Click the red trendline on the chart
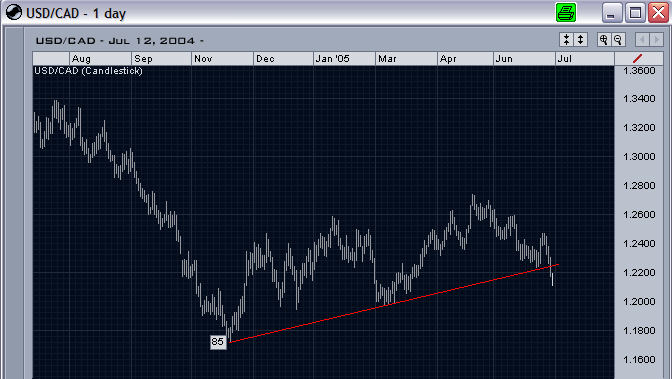Image resolution: width=672 pixels, height=379 pixels. point(393,303)
